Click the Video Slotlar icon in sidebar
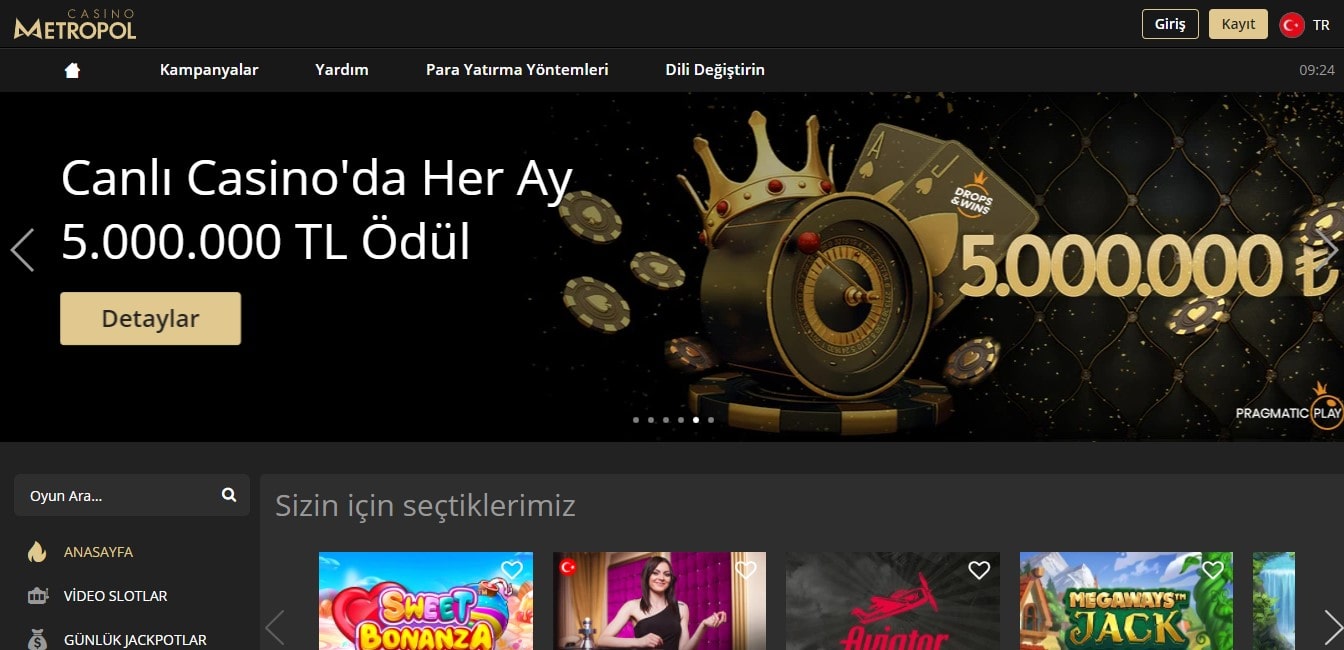Screen dimensions: 1344x650 pos(37,596)
